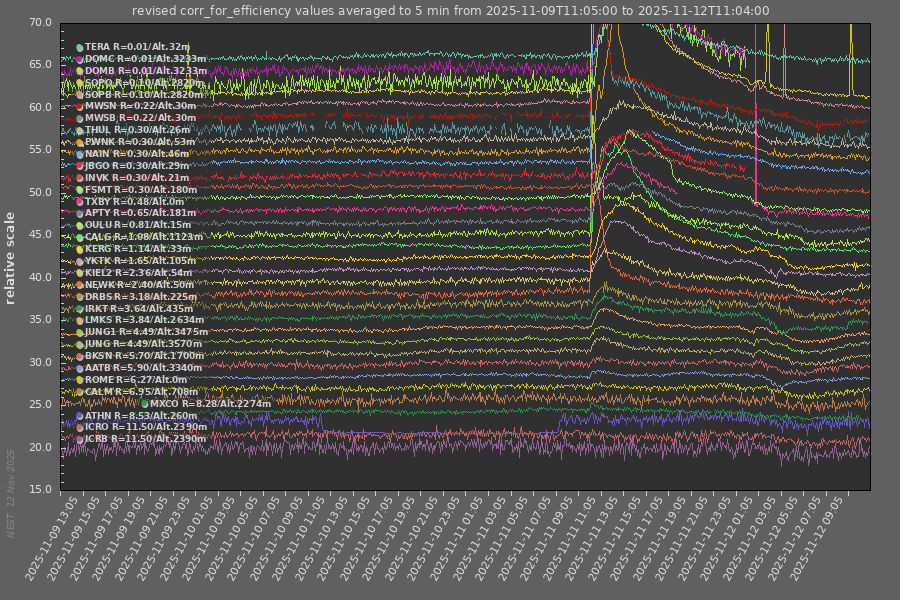Click the 15.0 y-axis tick label

(x=41, y=489)
